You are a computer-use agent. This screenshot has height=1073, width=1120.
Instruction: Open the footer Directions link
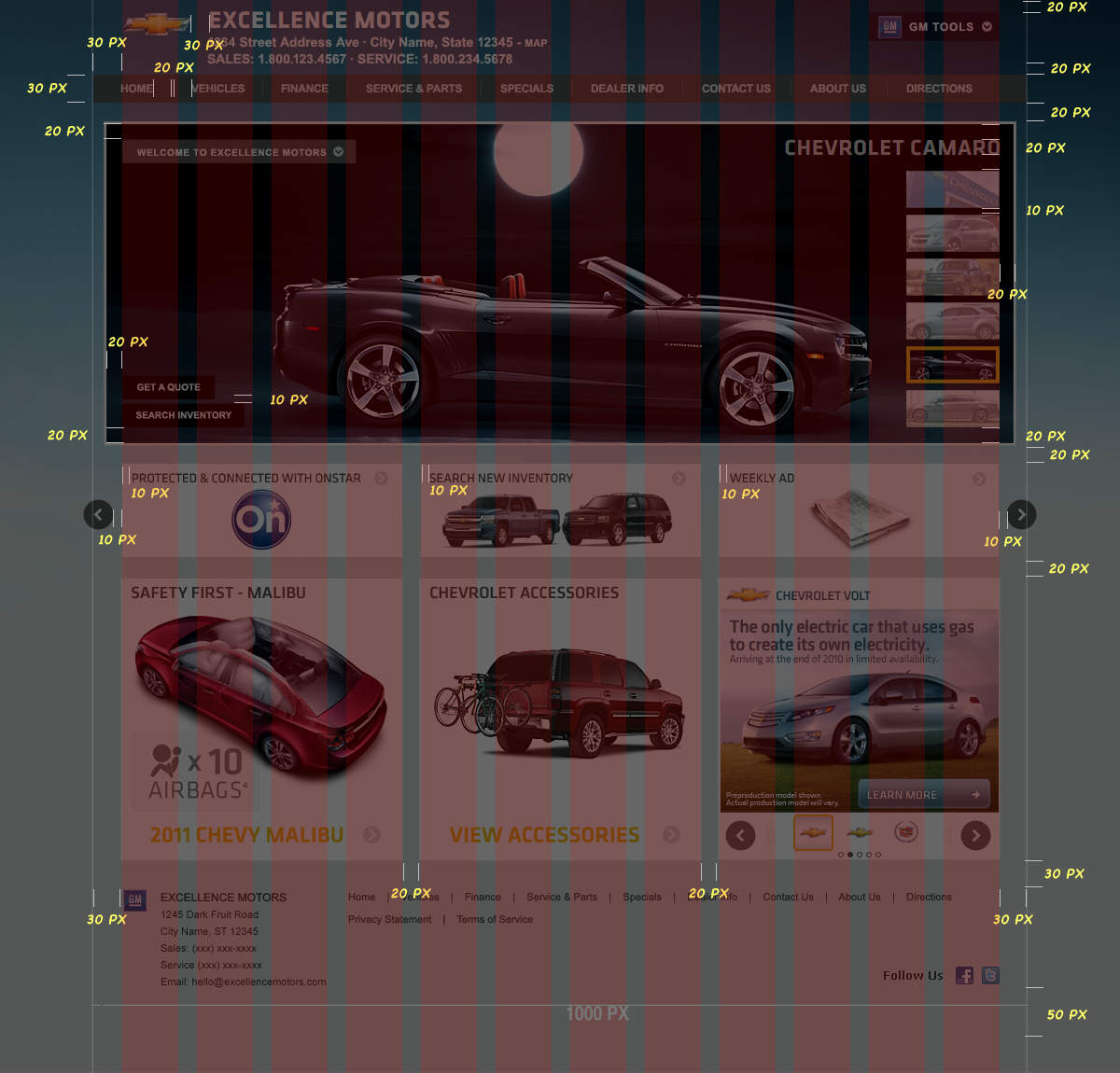coord(929,897)
